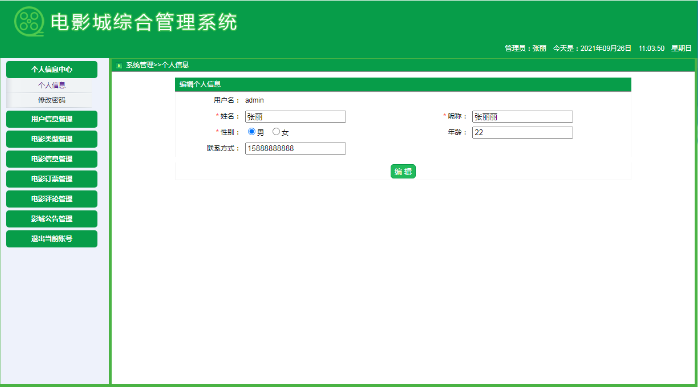Click the 昵称 input field

coord(522,117)
